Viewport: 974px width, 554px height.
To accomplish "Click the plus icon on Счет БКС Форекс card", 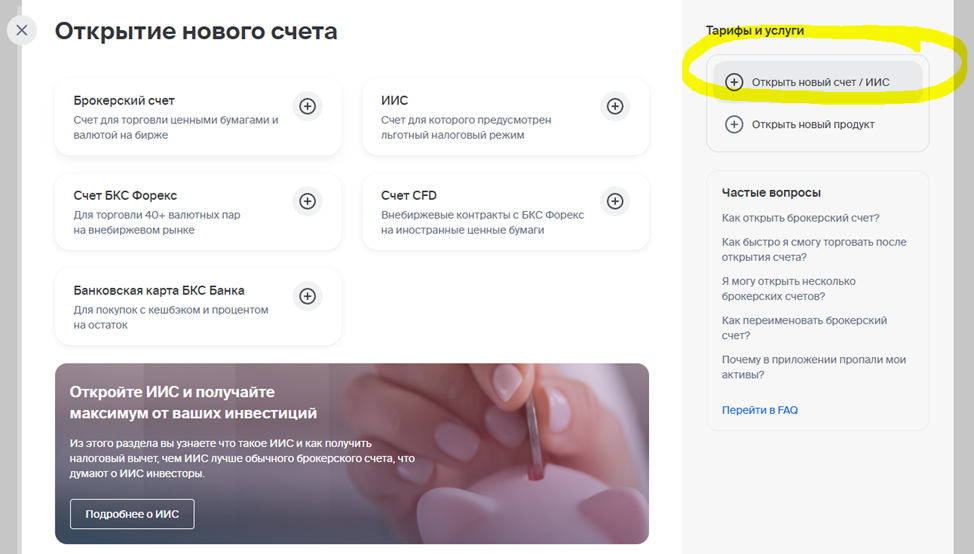I will pyautogui.click(x=307, y=201).
